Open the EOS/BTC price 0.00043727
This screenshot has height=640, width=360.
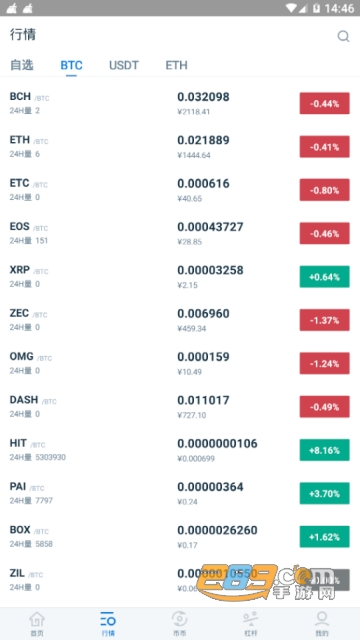[210, 227]
